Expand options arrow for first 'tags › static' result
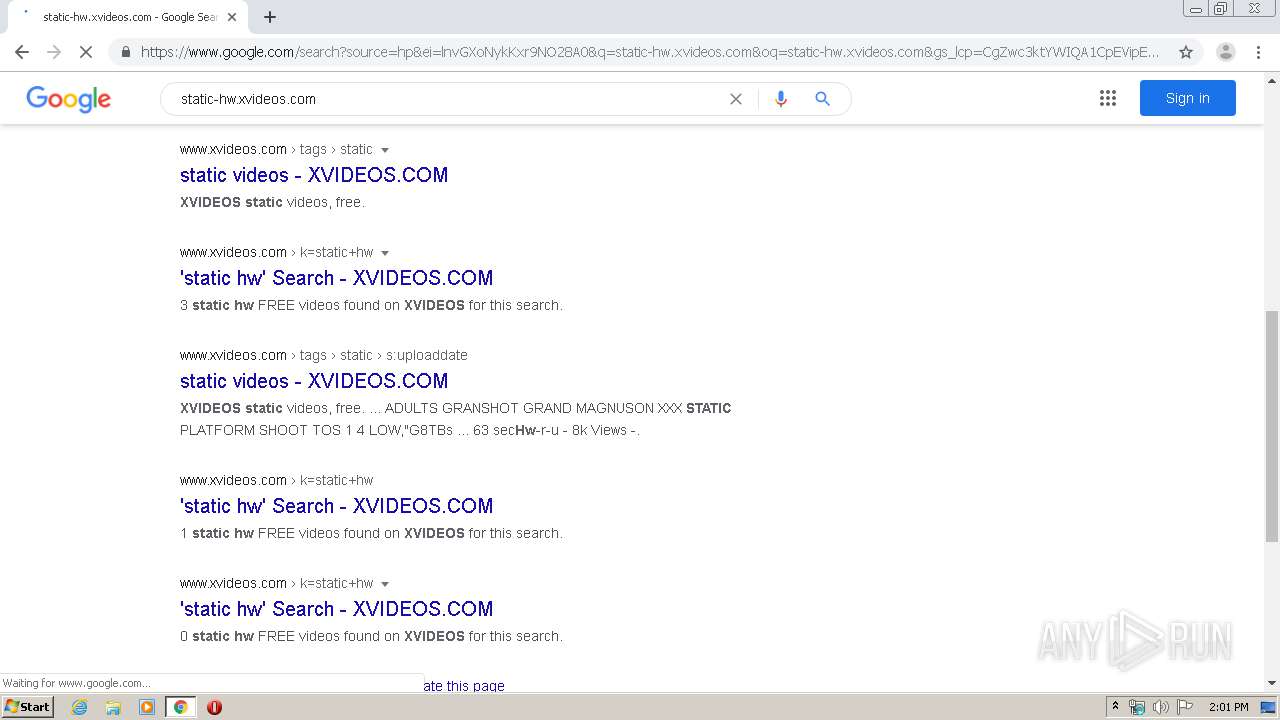Viewport: 1280px width, 720px height. pos(385,150)
